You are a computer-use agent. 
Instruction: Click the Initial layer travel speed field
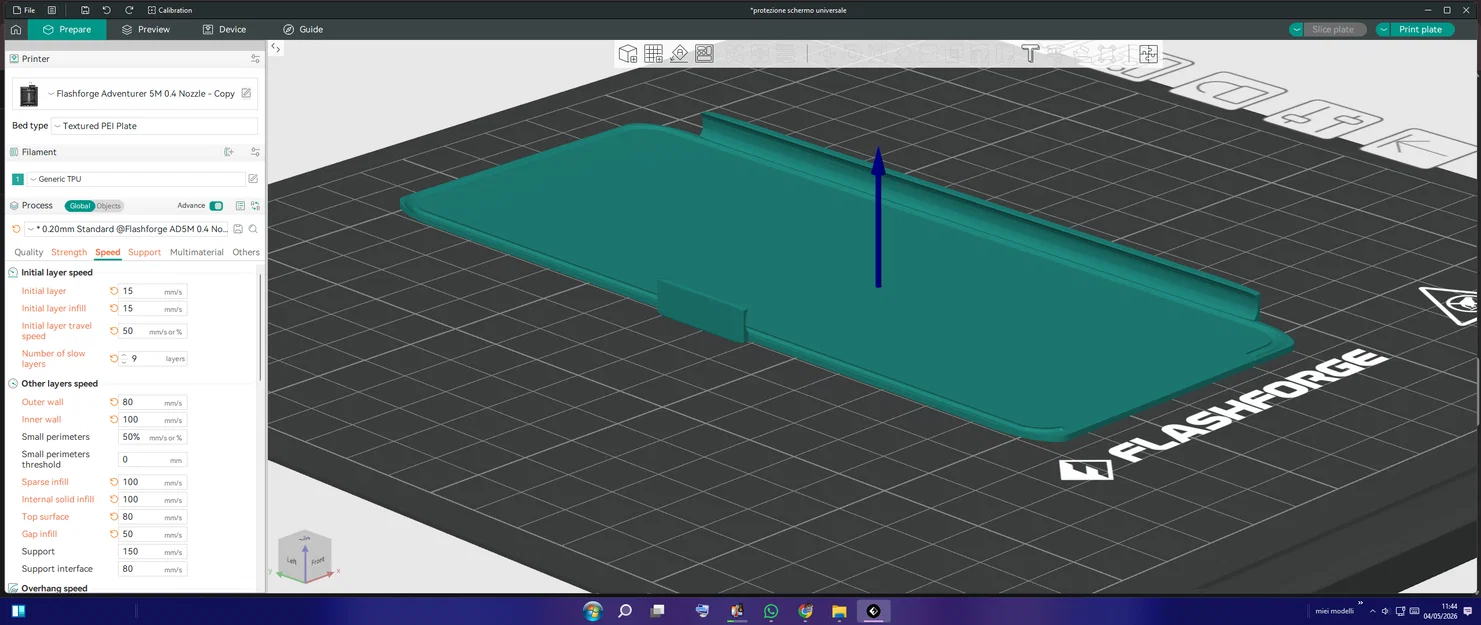pos(152,331)
